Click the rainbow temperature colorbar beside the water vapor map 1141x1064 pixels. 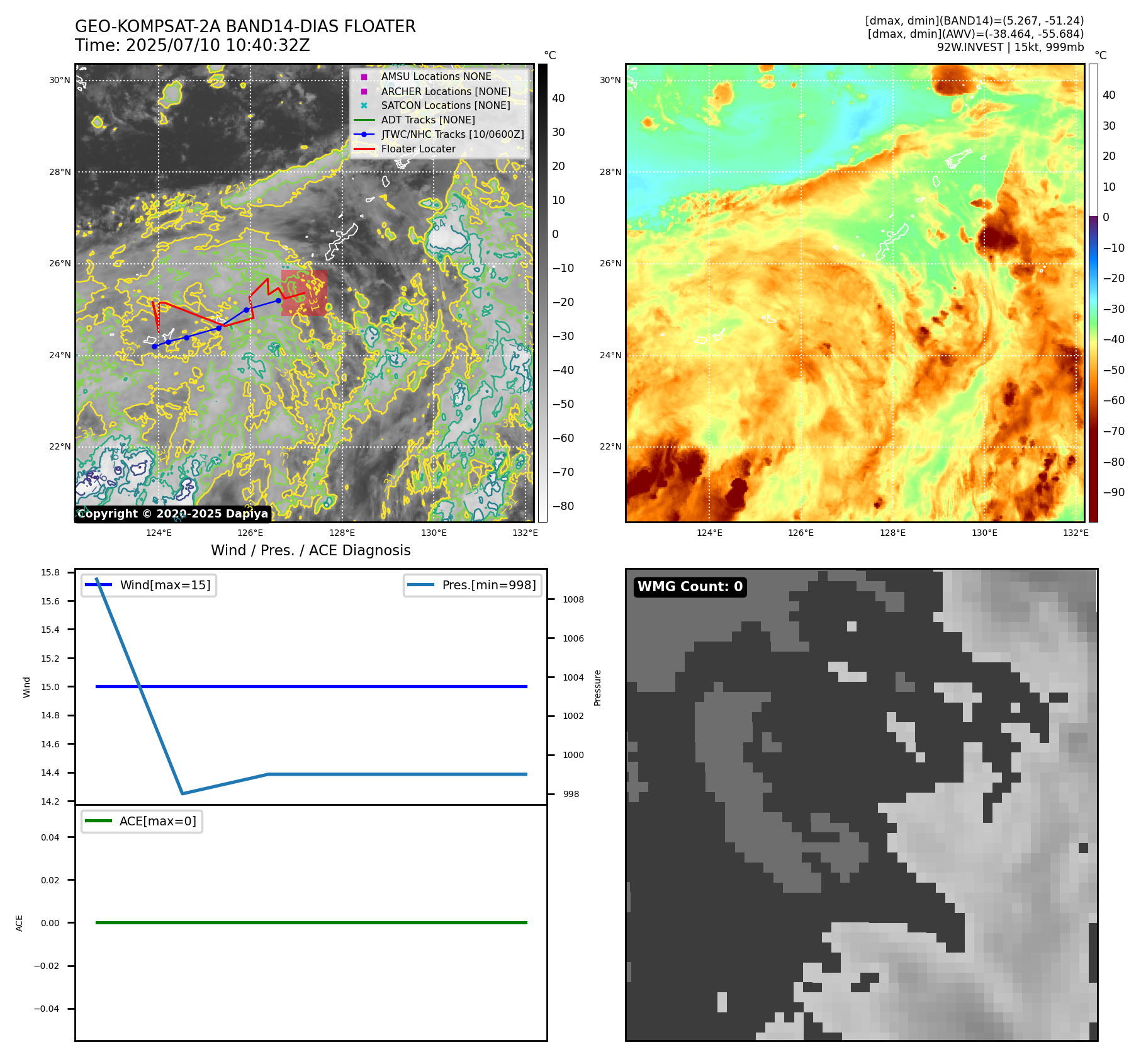[1093, 293]
